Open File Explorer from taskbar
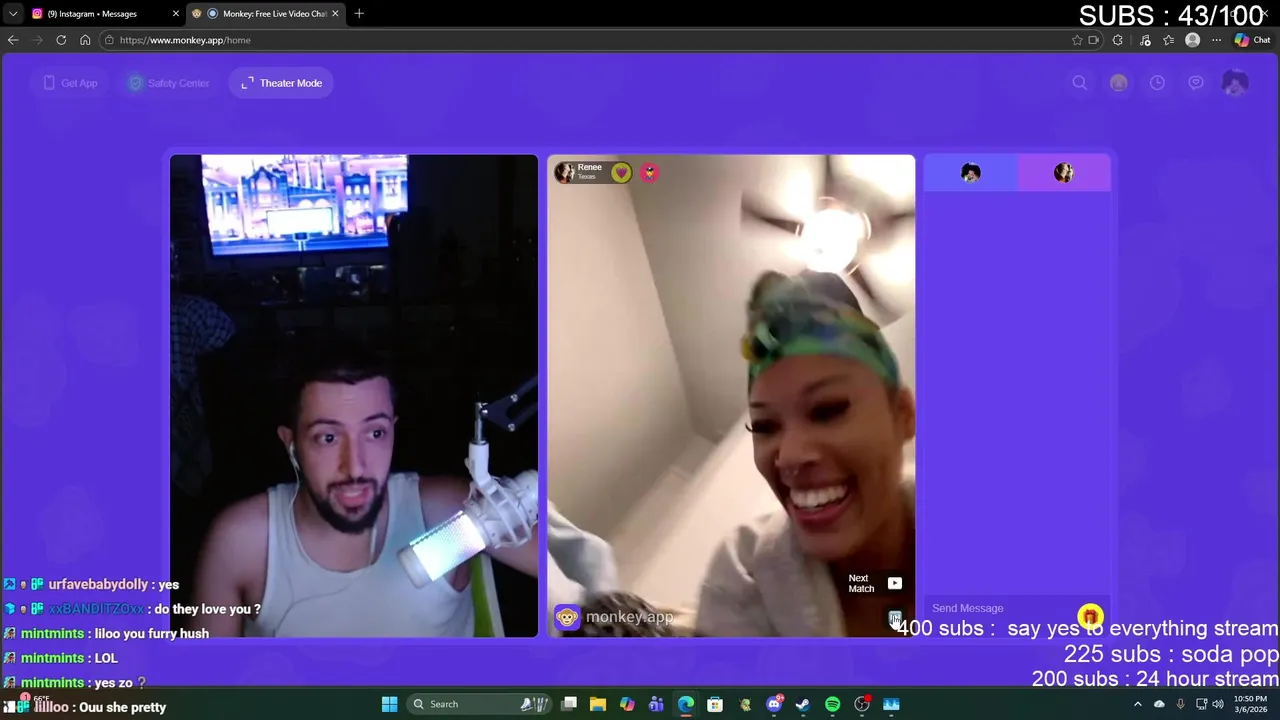The width and height of the screenshot is (1280, 720). 598,704
